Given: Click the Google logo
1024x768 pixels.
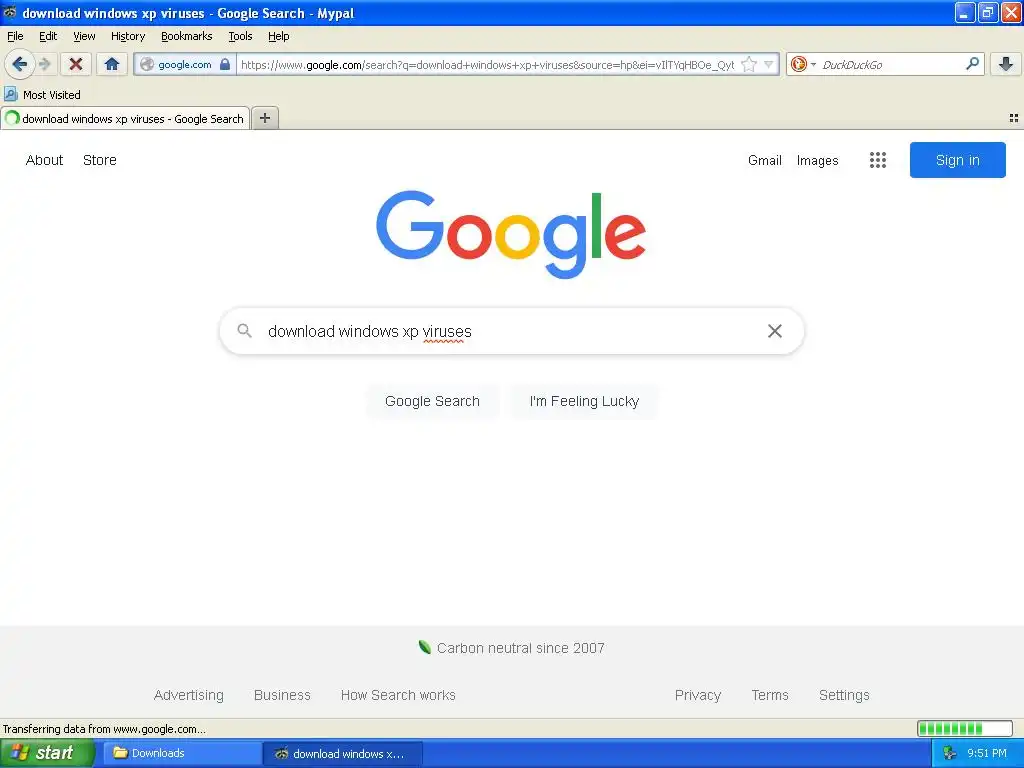Looking at the screenshot, I should tap(511, 234).
